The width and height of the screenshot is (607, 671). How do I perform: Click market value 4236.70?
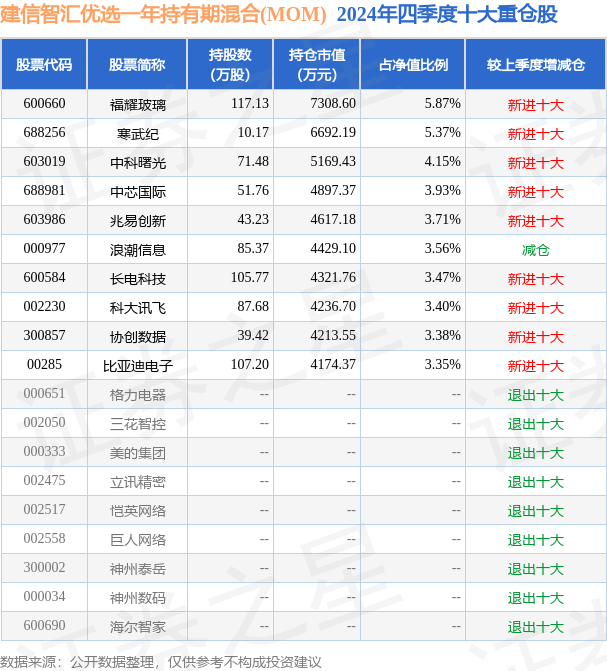point(333,307)
